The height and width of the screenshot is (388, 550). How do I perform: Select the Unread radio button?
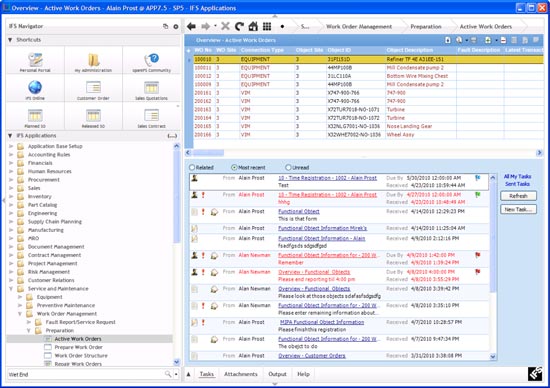[x=288, y=167]
